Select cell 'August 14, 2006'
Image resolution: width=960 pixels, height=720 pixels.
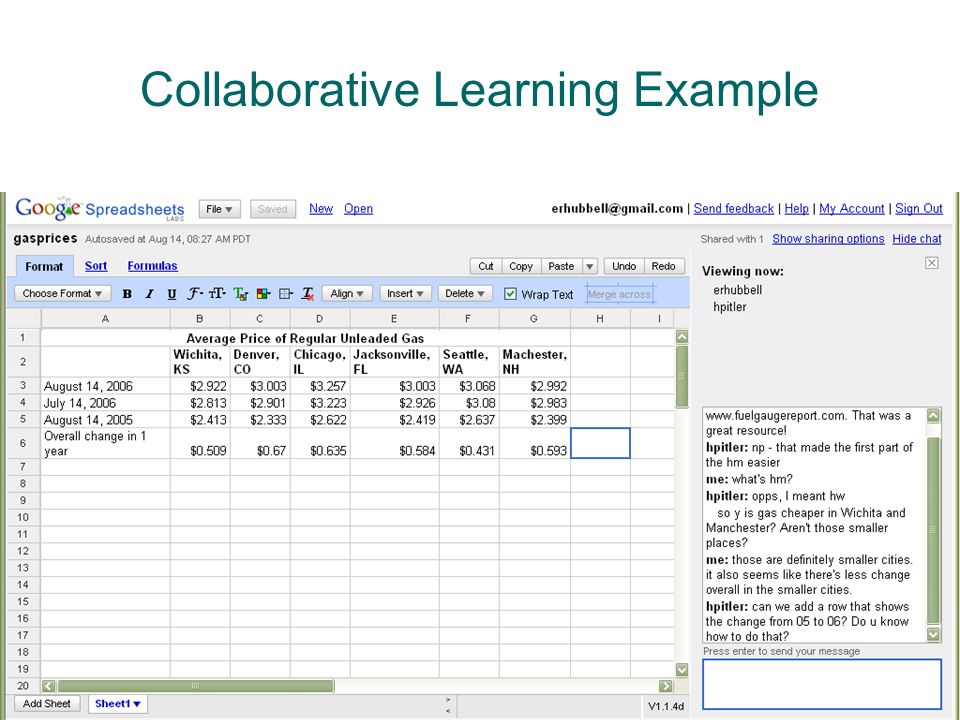pyautogui.click(x=105, y=386)
